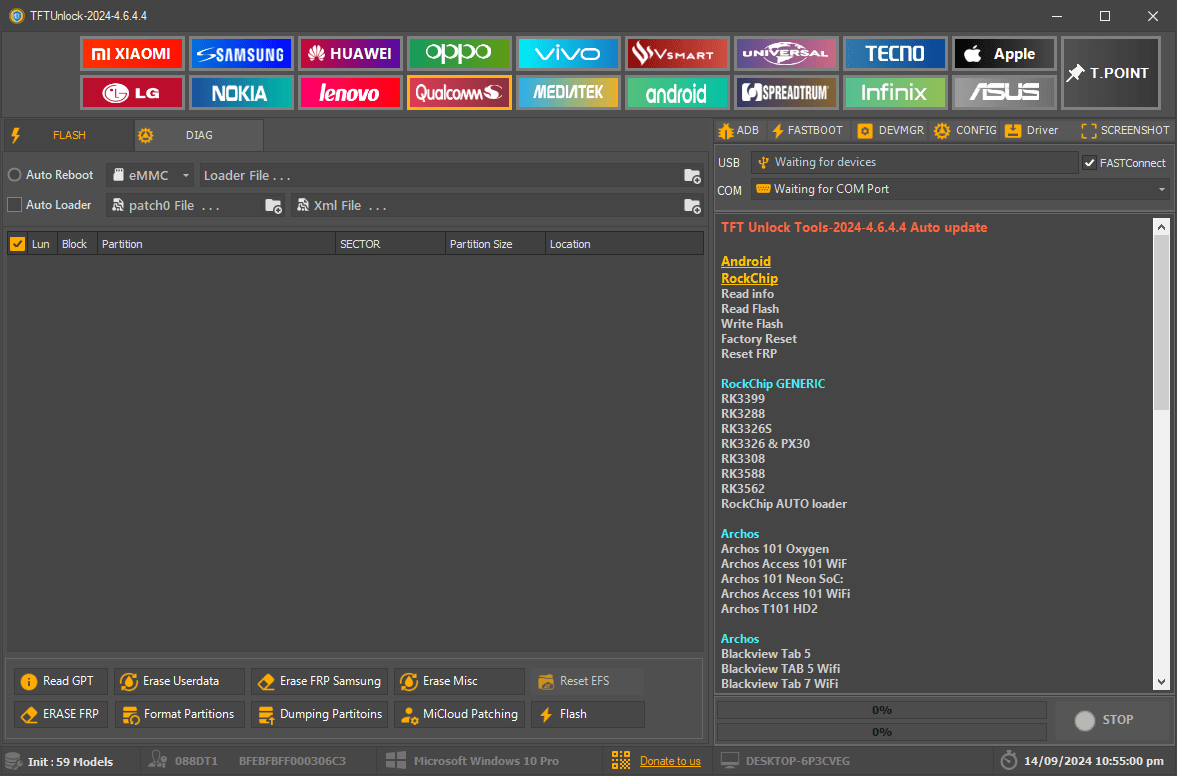The width and height of the screenshot is (1177, 776).
Task: Uncheck the FASTConnect checkbox
Action: (1089, 163)
